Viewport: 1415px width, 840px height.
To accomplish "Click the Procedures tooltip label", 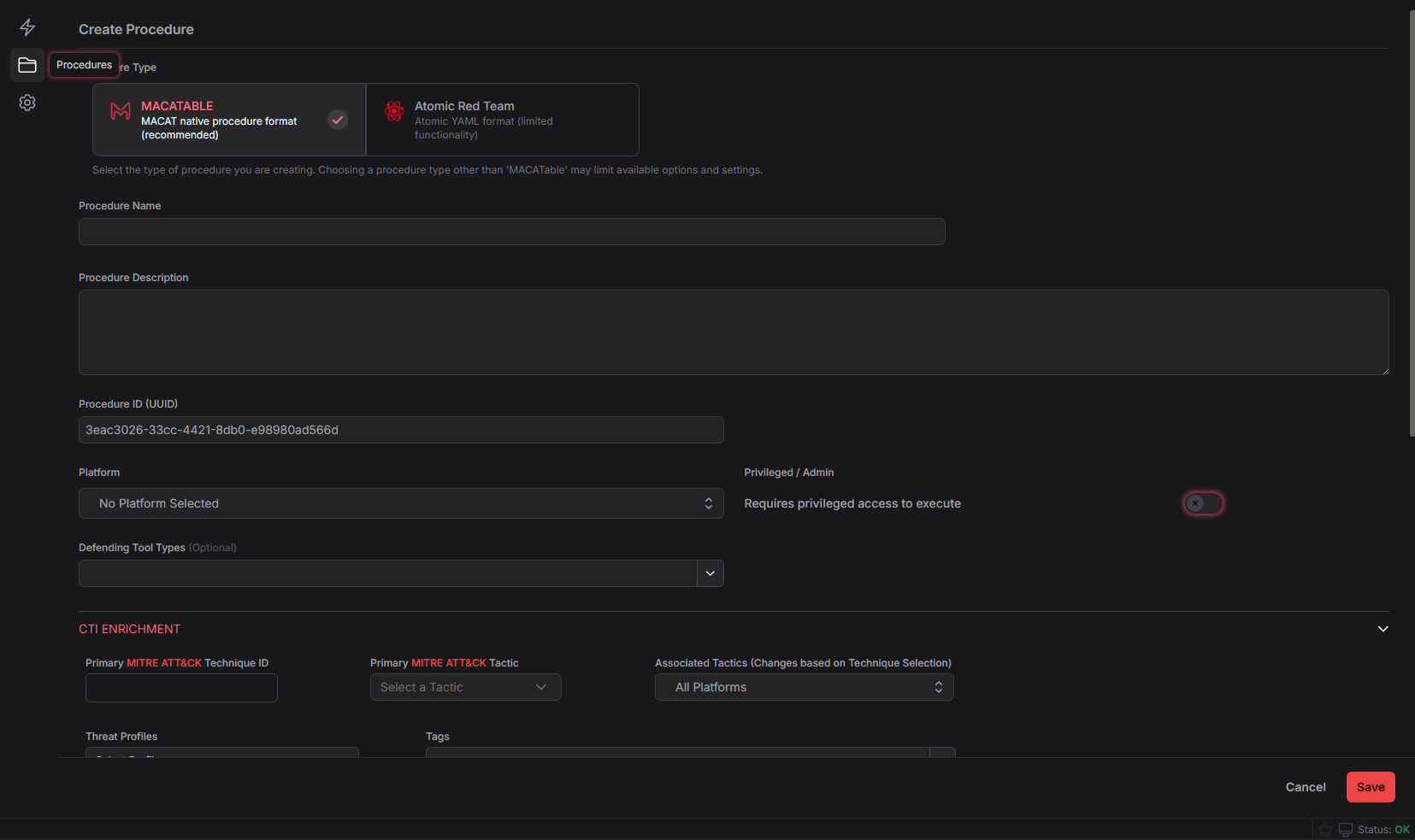I will coord(84,64).
